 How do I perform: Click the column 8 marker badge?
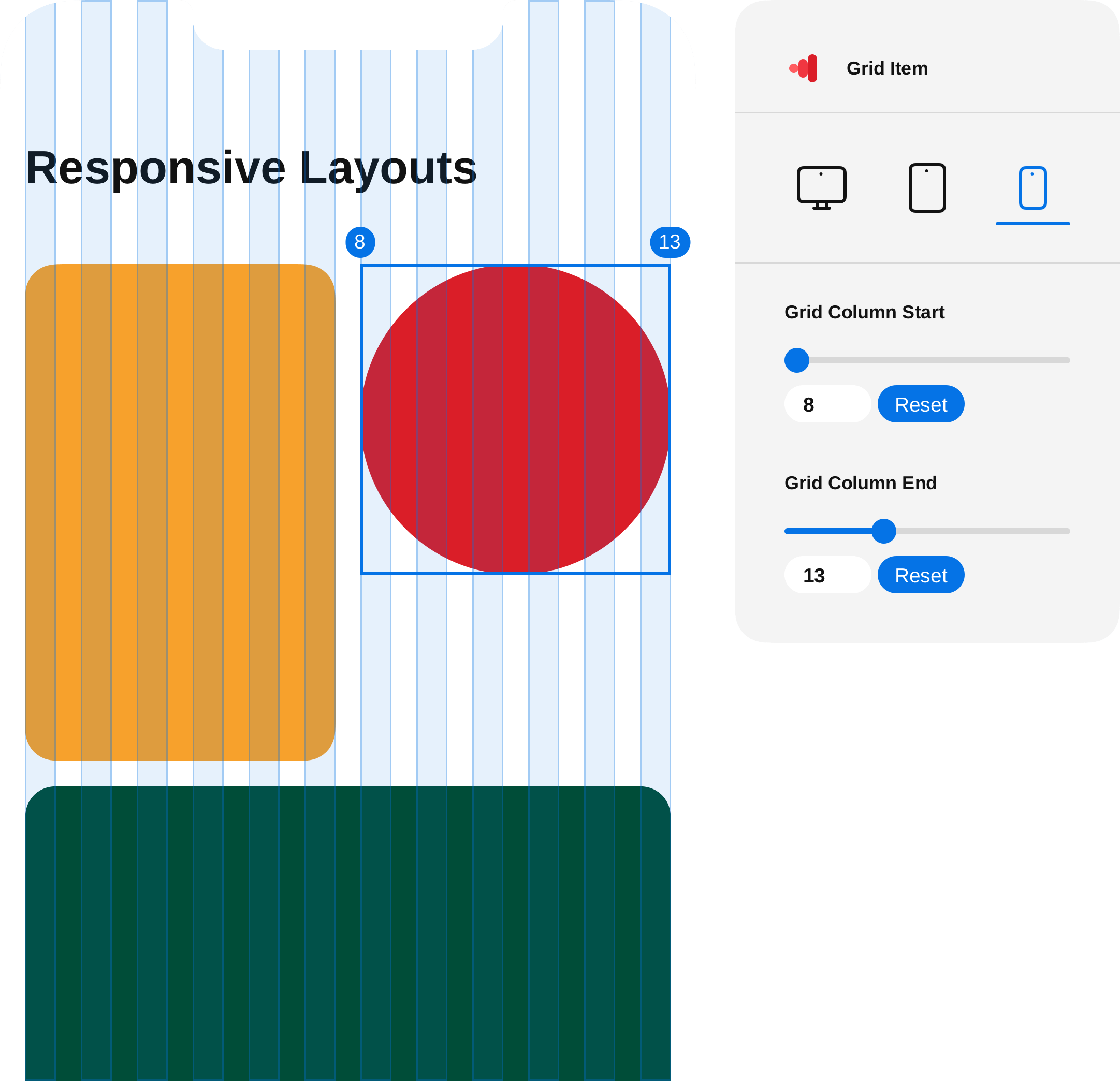[360, 242]
